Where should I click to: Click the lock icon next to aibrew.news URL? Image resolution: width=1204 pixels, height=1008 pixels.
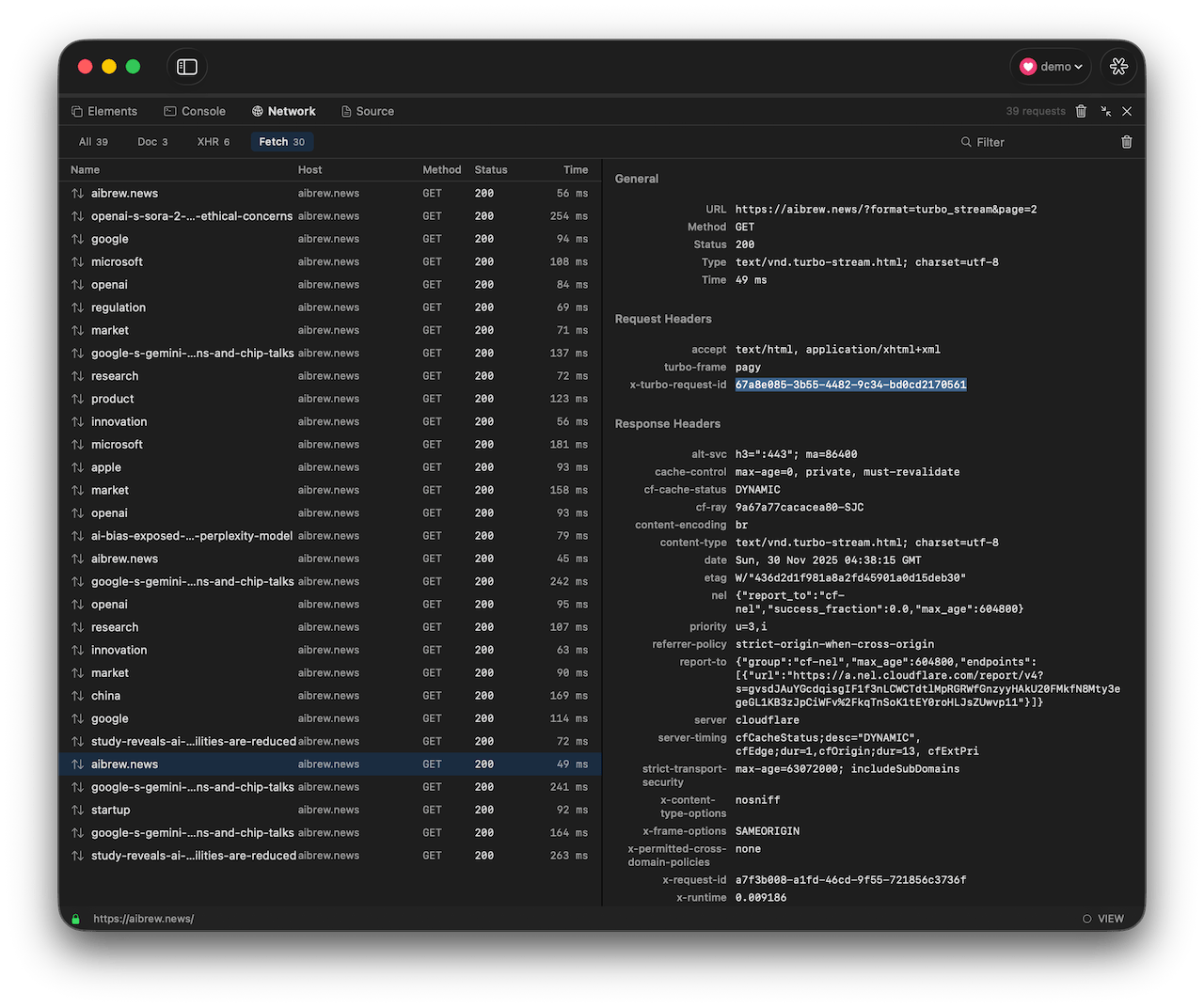(74, 919)
